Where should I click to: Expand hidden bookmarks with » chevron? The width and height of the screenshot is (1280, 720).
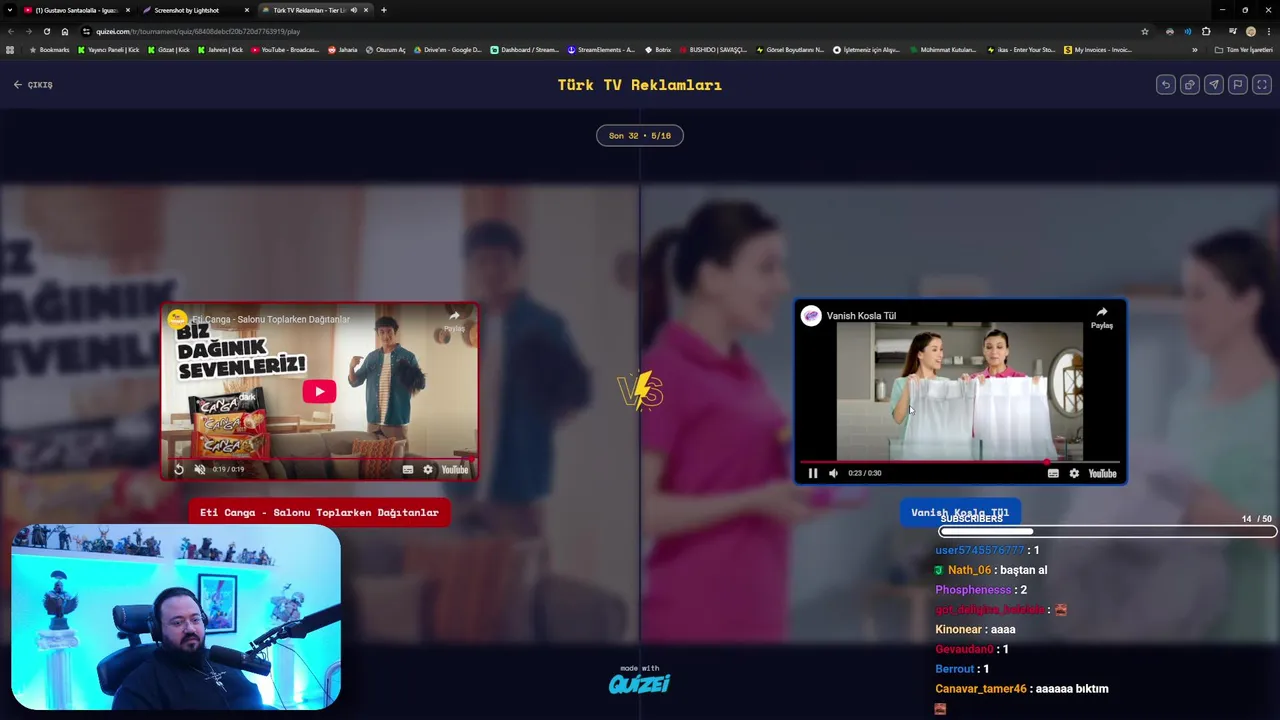(x=1194, y=49)
